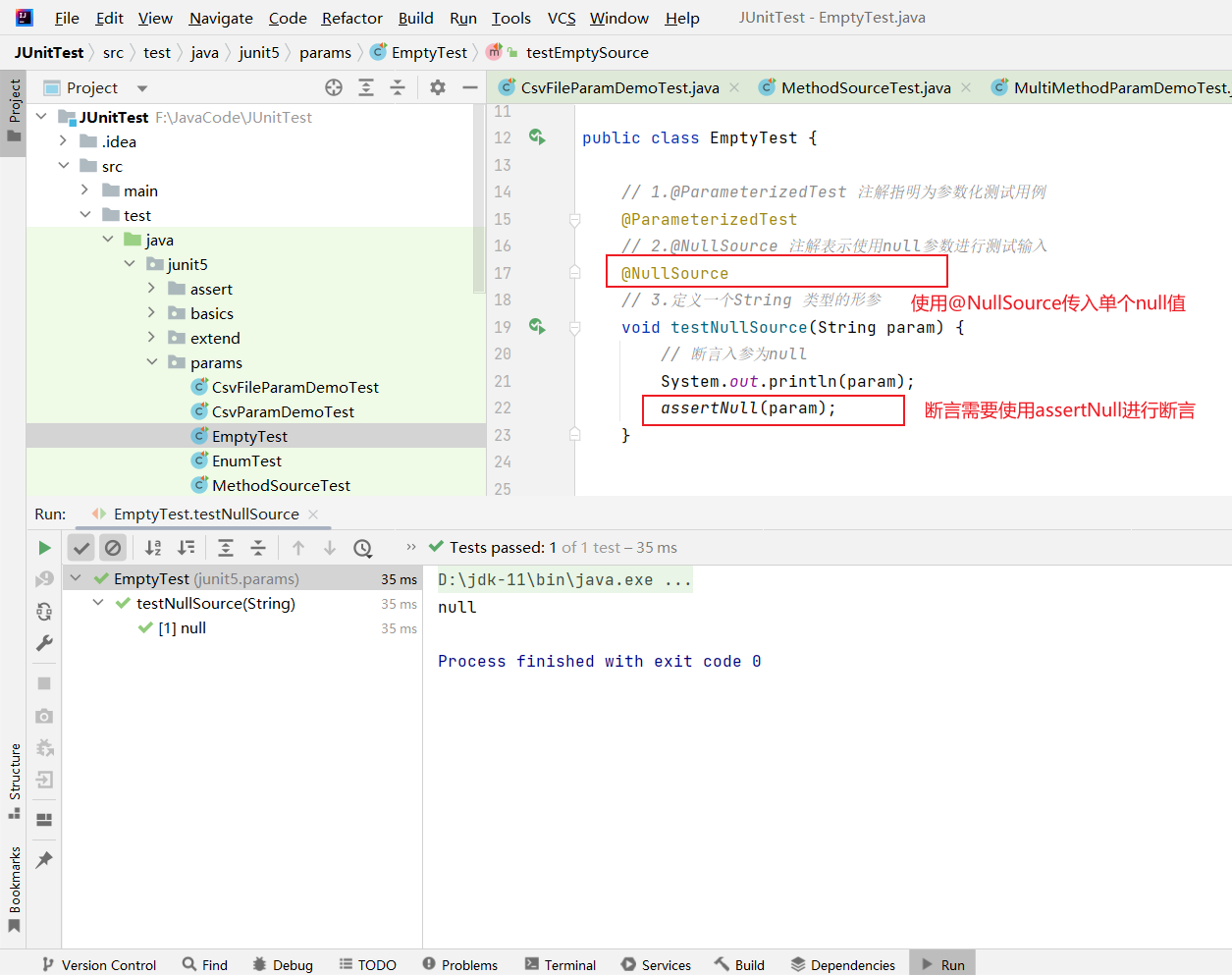1232x975 pixels.
Task: Open the Refactor menu
Action: (x=351, y=18)
